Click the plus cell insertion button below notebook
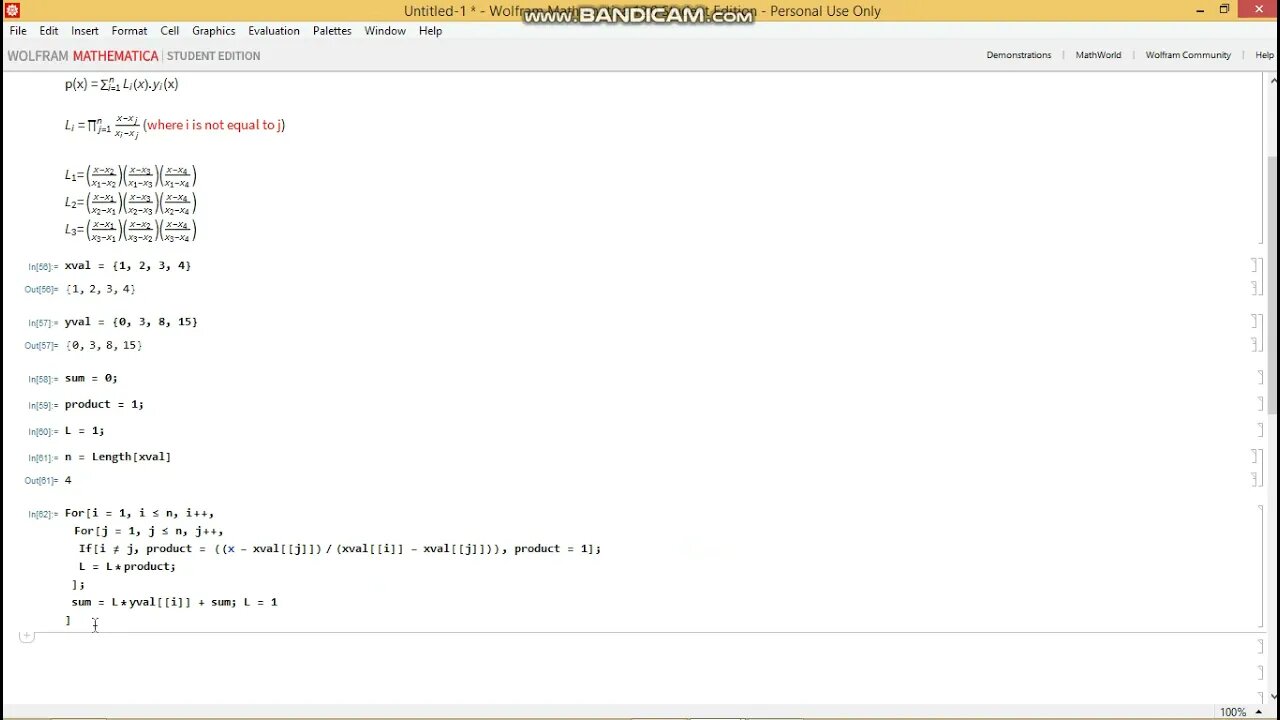This screenshot has height=720, width=1280. tap(27, 636)
